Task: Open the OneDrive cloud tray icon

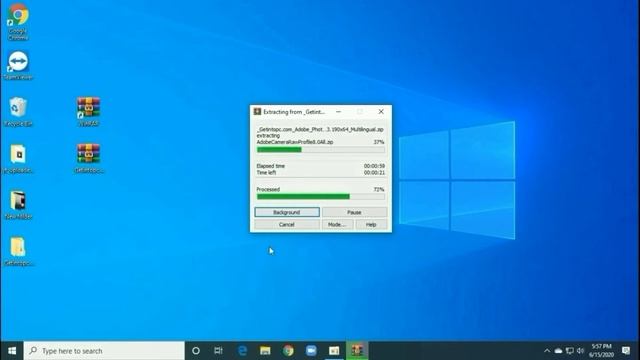Action: [558, 351]
